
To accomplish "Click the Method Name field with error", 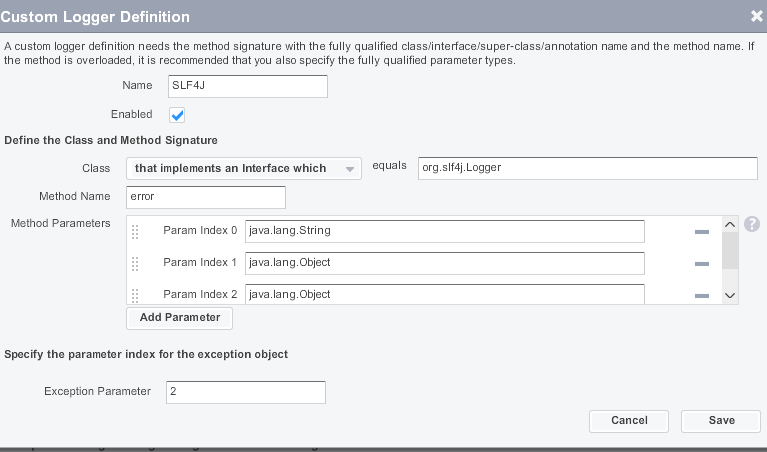I will pos(206,197).
